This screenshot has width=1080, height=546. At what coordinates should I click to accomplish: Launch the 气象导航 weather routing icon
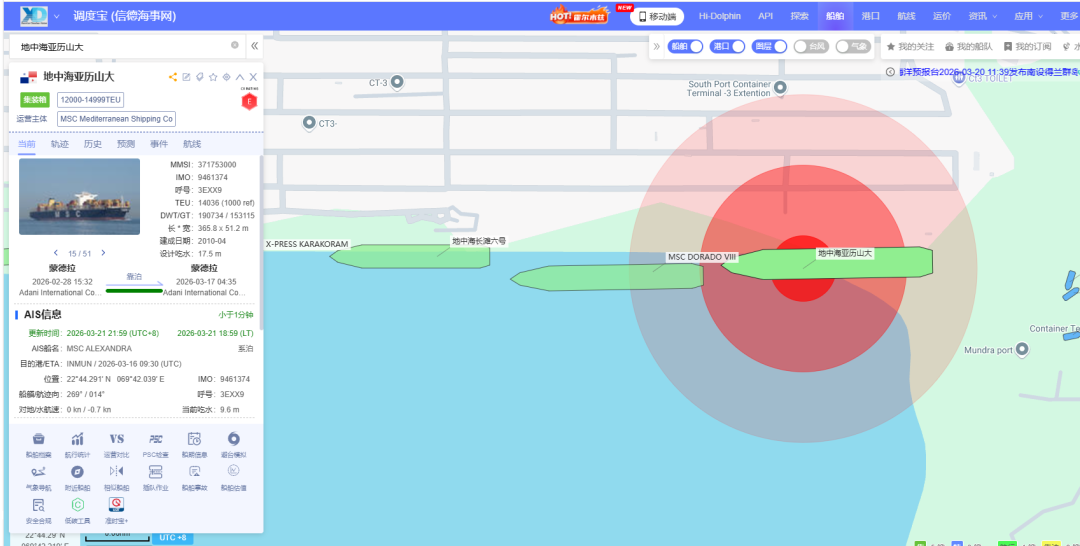coord(38,473)
